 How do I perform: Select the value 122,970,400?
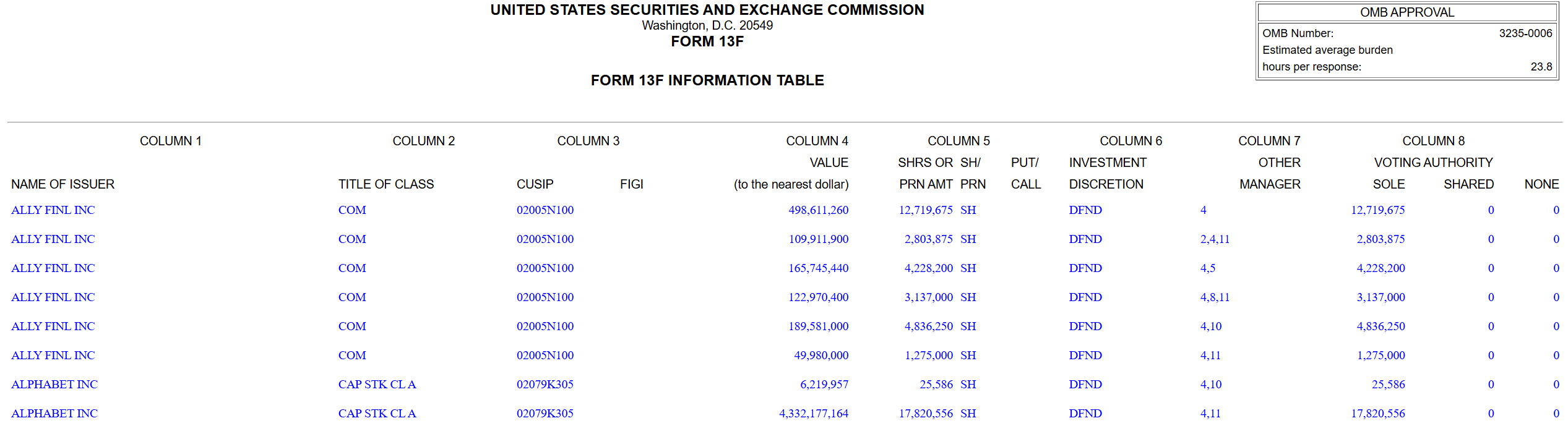click(x=818, y=297)
